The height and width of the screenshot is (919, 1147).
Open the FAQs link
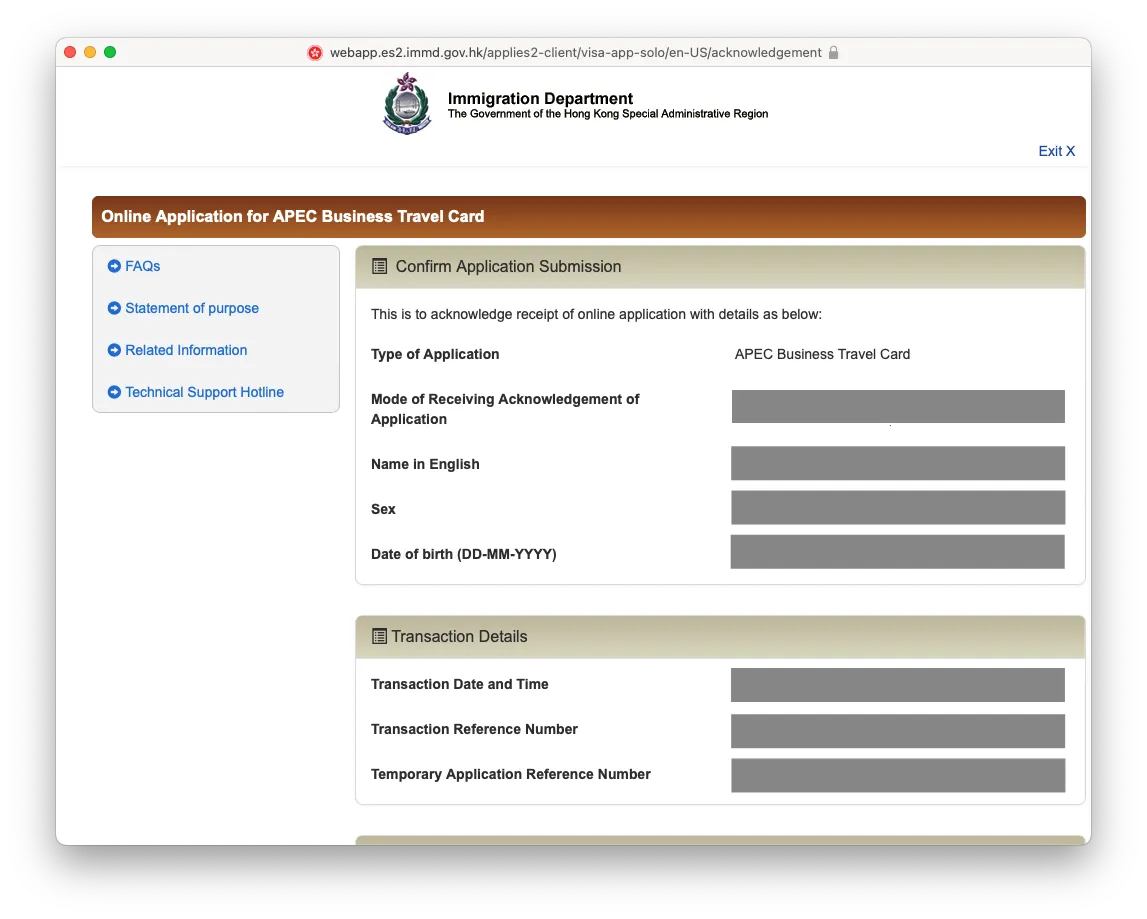click(142, 266)
